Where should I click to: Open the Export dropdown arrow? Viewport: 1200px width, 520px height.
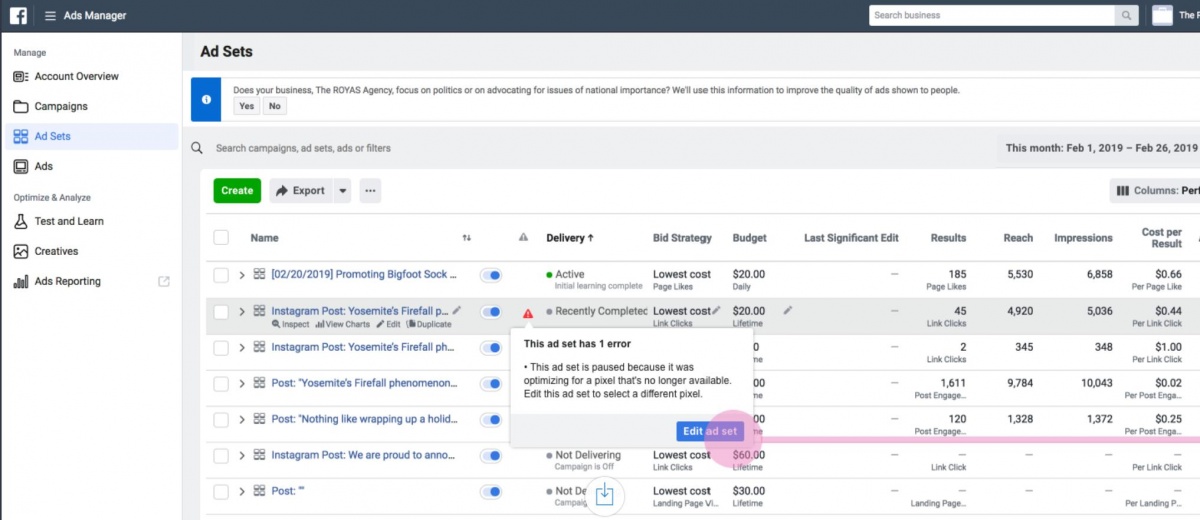(342, 191)
